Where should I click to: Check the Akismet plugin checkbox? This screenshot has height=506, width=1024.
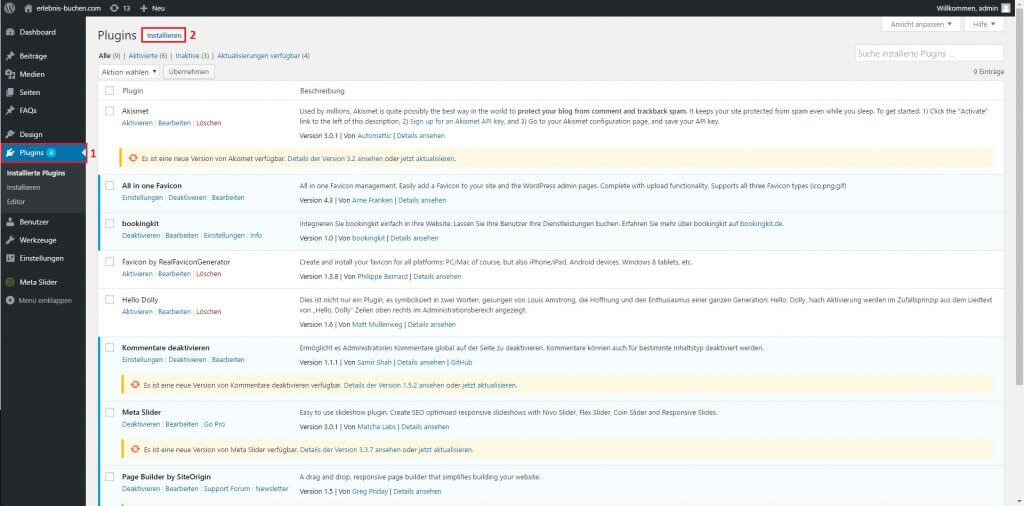tap(110, 111)
